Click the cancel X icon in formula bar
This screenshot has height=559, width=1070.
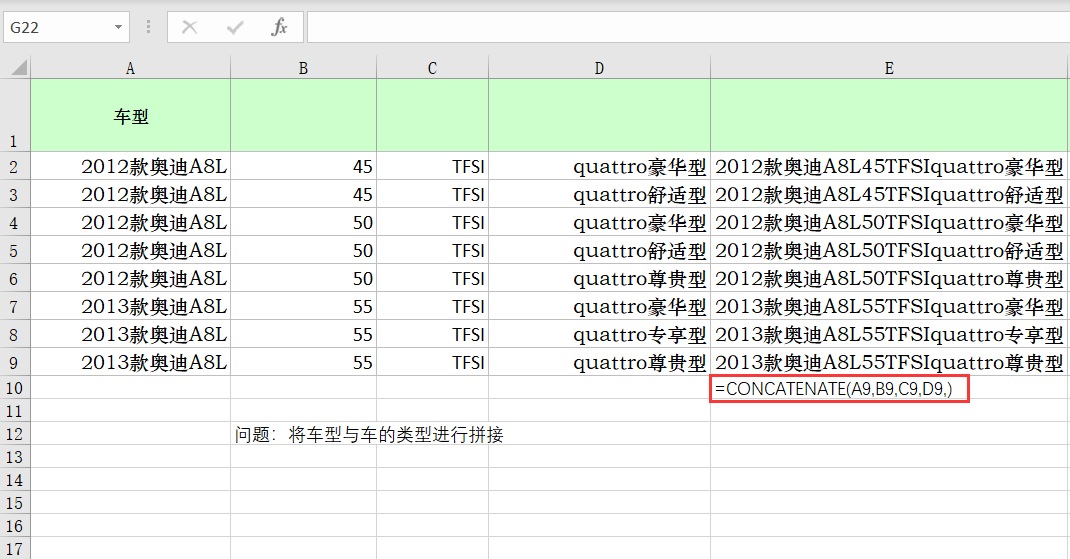pos(190,27)
